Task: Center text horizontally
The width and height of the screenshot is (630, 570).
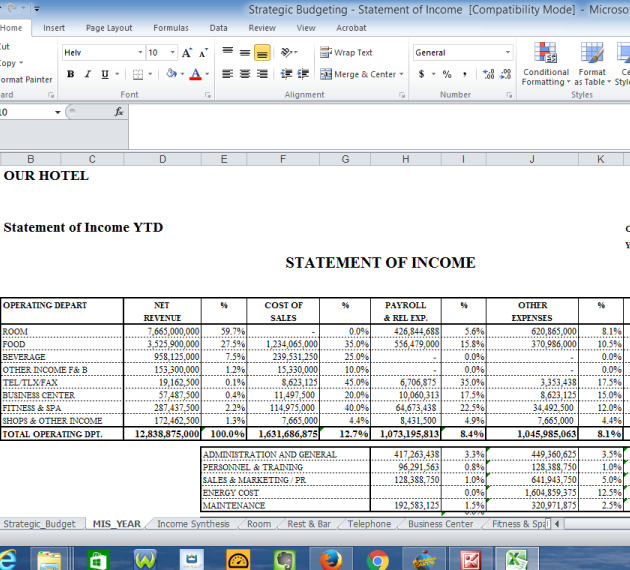Action: (245, 74)
